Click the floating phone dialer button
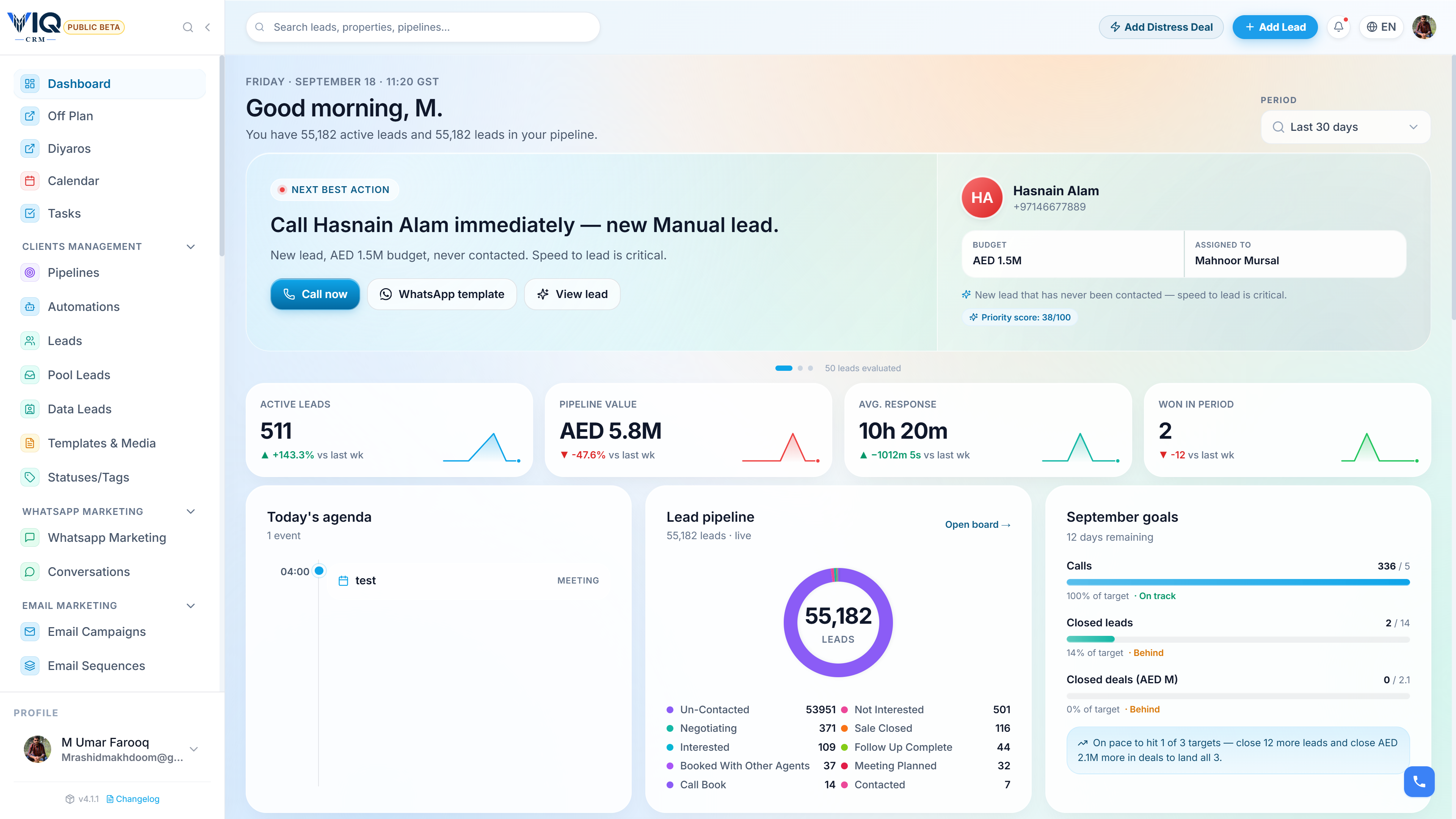1456x819 pixels. tap(1419, 781)
